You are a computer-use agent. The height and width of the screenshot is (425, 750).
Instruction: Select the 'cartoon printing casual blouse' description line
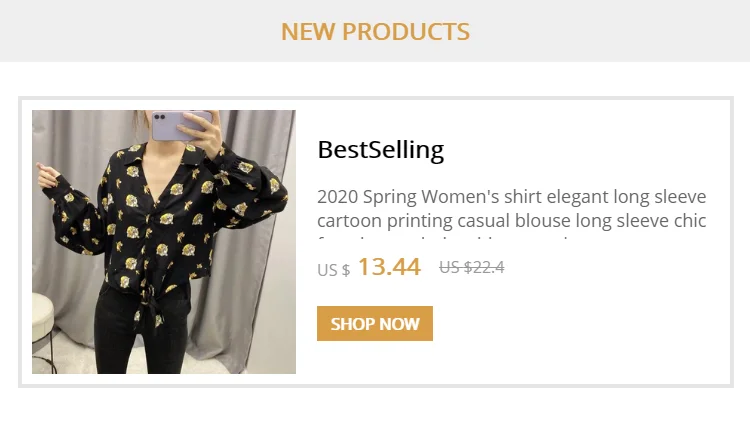[x=511, y=220]
